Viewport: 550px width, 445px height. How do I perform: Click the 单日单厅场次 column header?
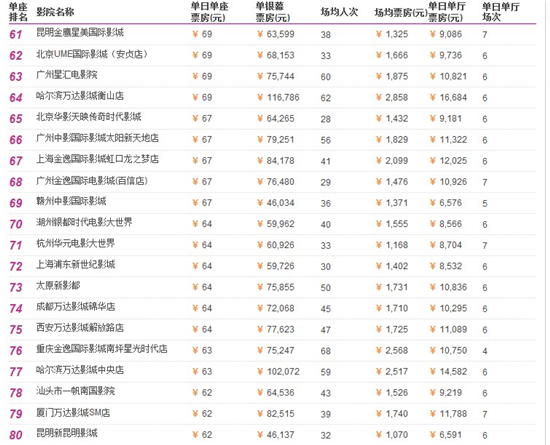(x=500, y=12)
